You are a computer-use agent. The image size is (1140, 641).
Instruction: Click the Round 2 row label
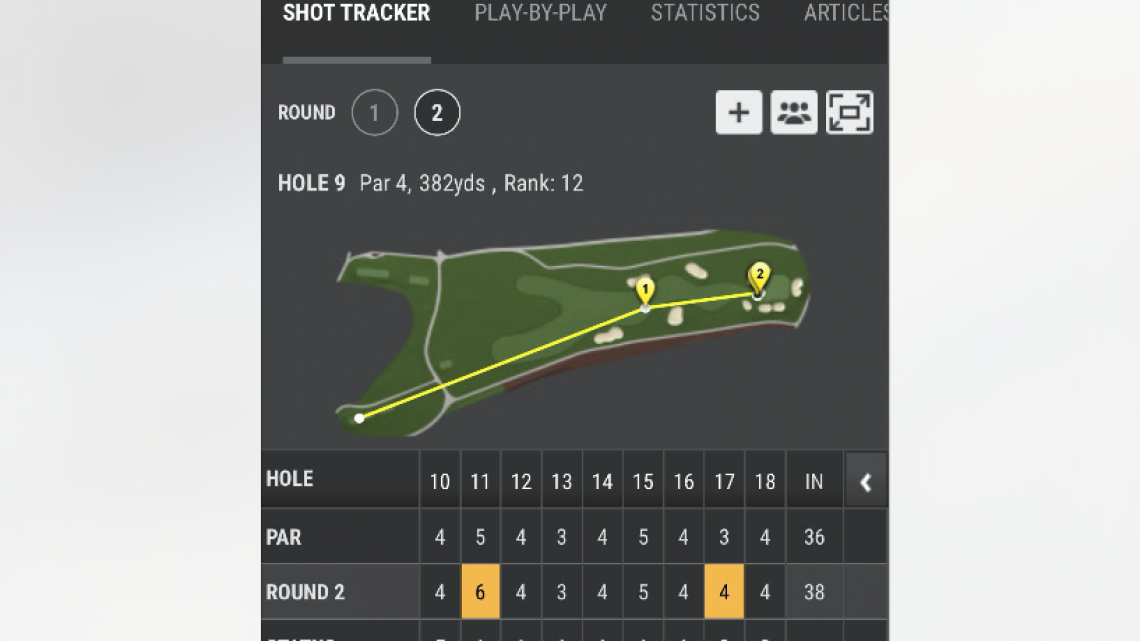(x=306, y=592)
